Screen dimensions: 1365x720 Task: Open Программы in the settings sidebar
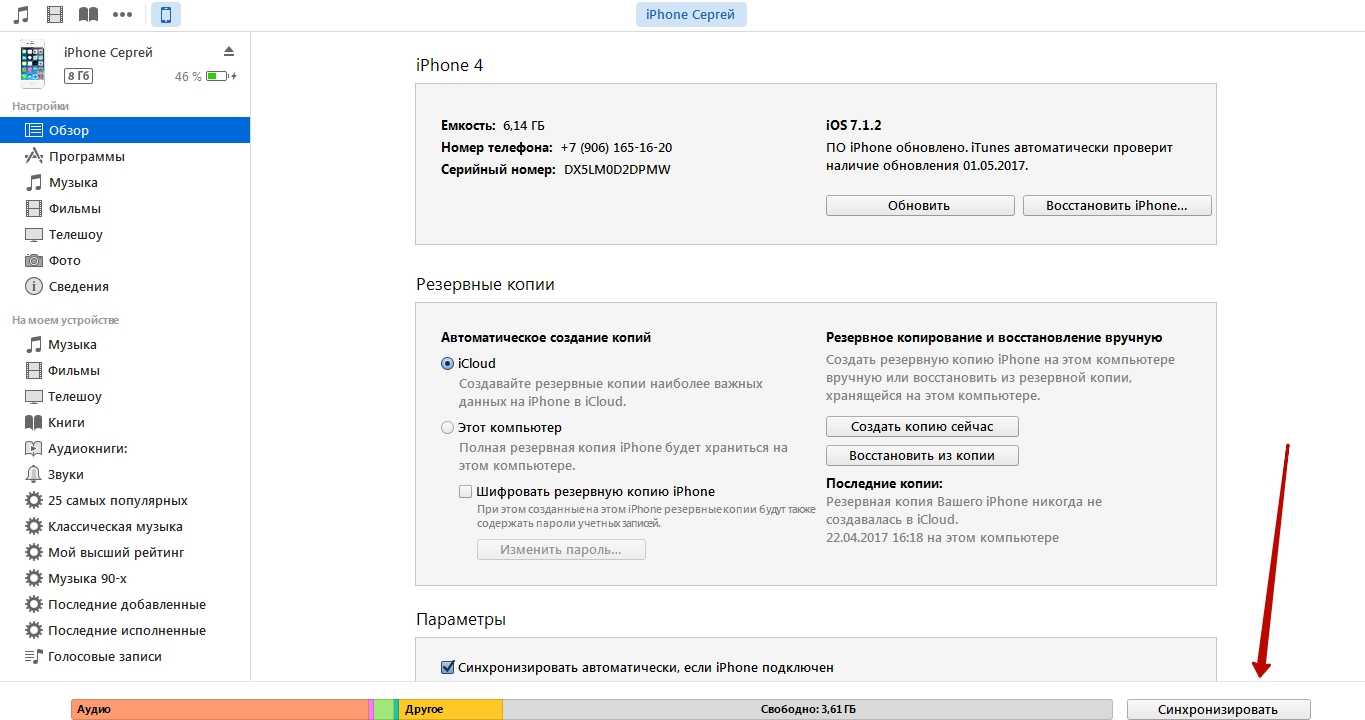click(x=86, y=156)
